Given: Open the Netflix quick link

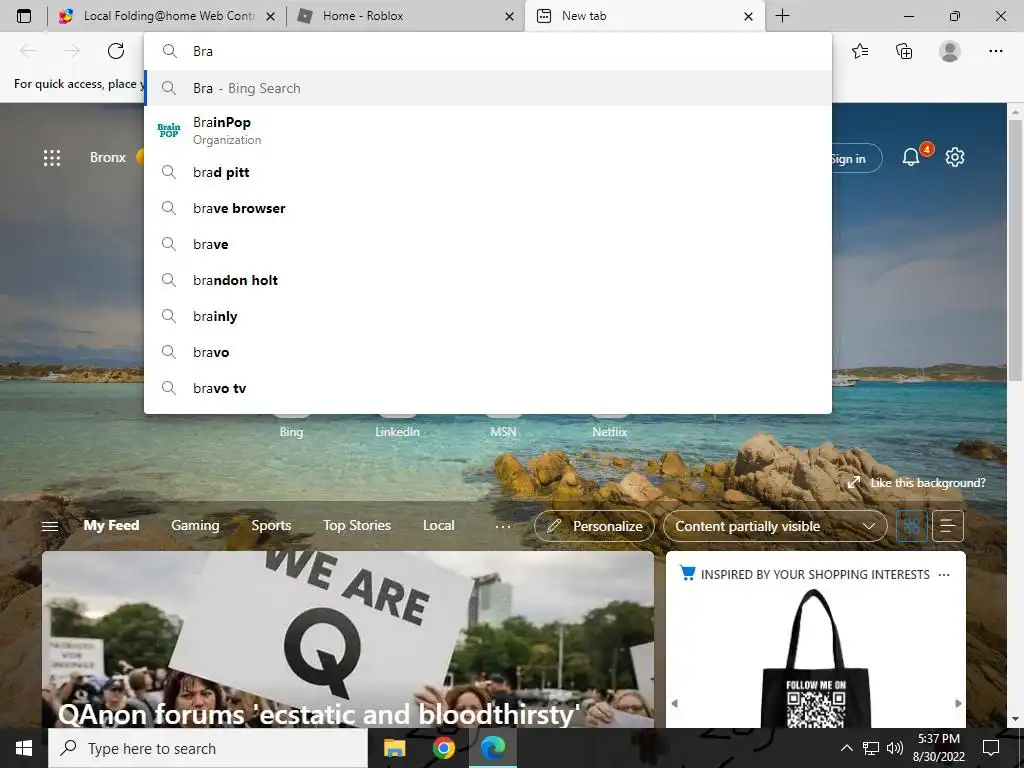Looking at the screenshot, I should pyautogui.click(x=609, y=432).
